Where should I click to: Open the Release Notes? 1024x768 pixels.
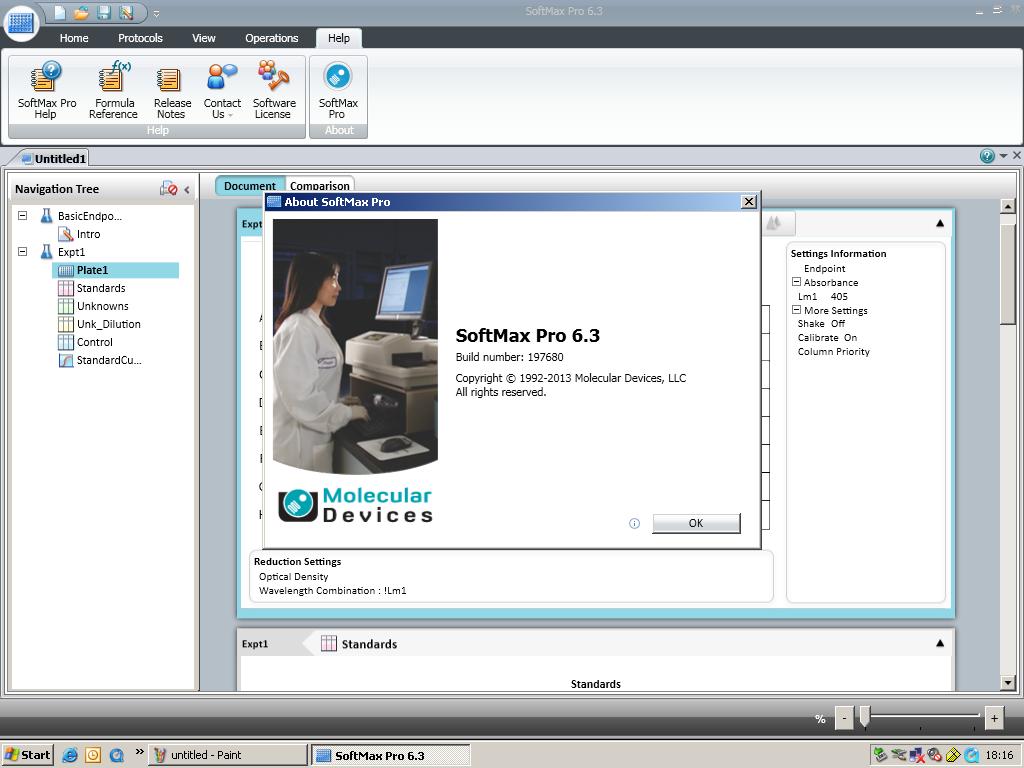(171, 90)
